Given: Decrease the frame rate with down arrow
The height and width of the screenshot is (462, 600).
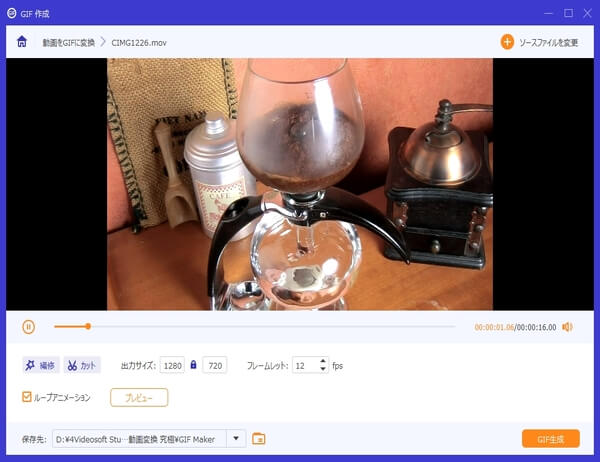Looking at the screenshot, I should click(x=323, y=370).
